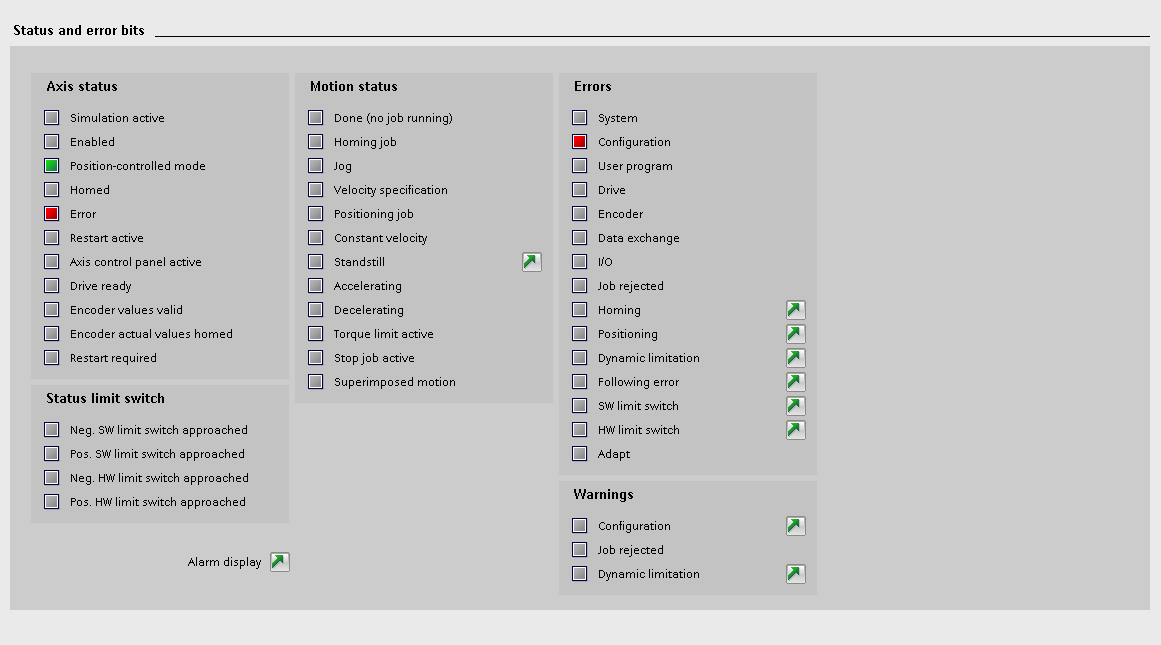
Task: Open HW limit switch error arrow
Action: pyautogui.click(x=796, y=430)
